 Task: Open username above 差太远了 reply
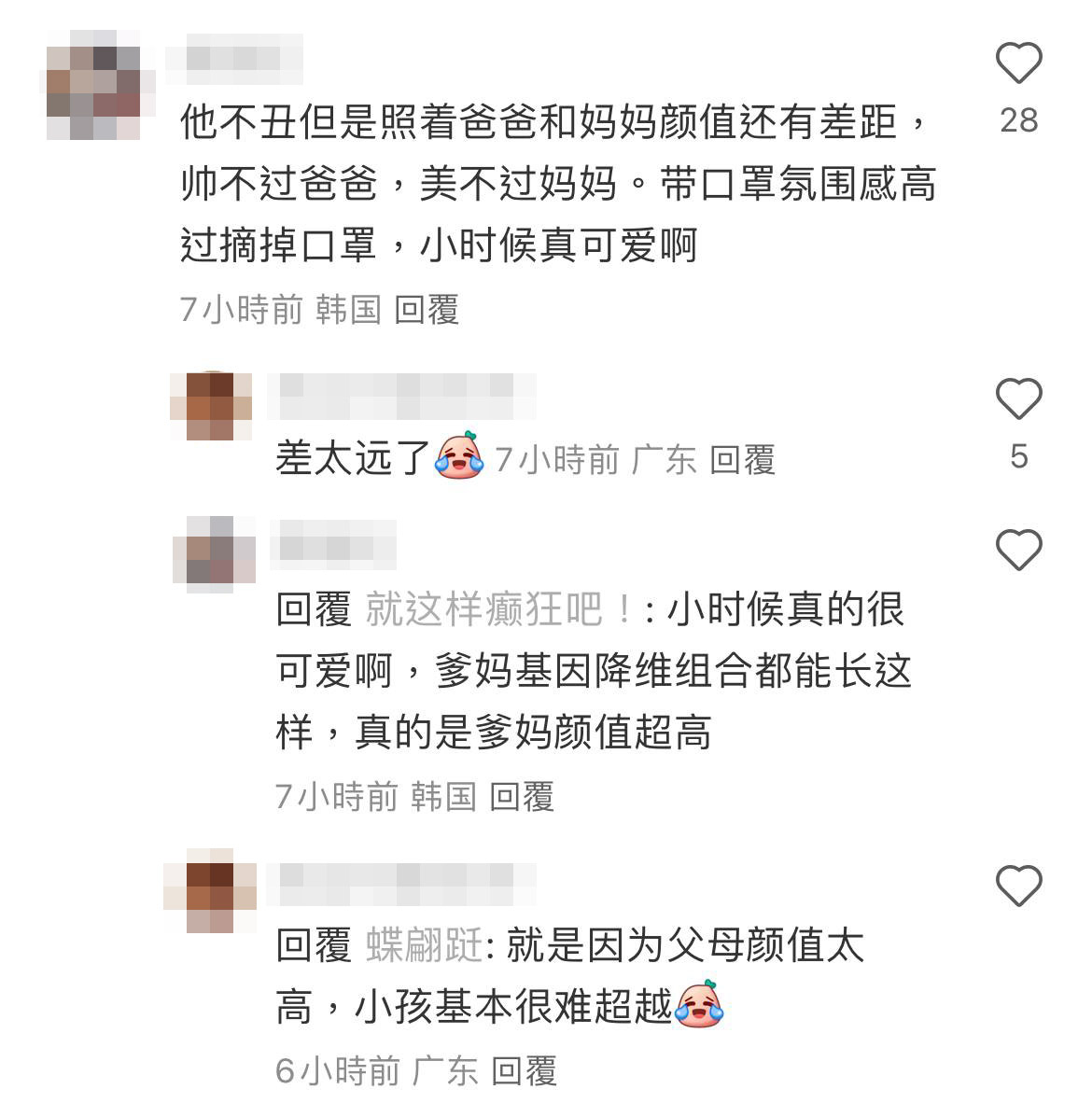[x=401, y=396]
